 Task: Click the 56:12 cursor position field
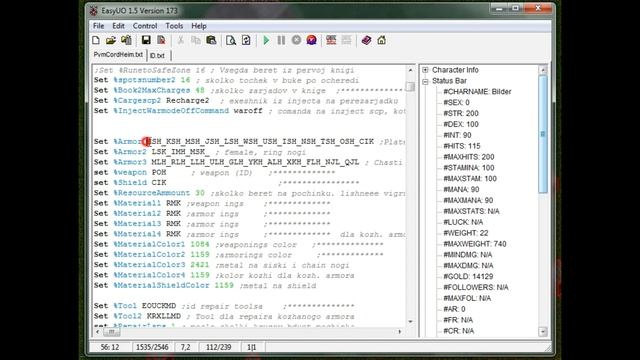tap(110, 347)
